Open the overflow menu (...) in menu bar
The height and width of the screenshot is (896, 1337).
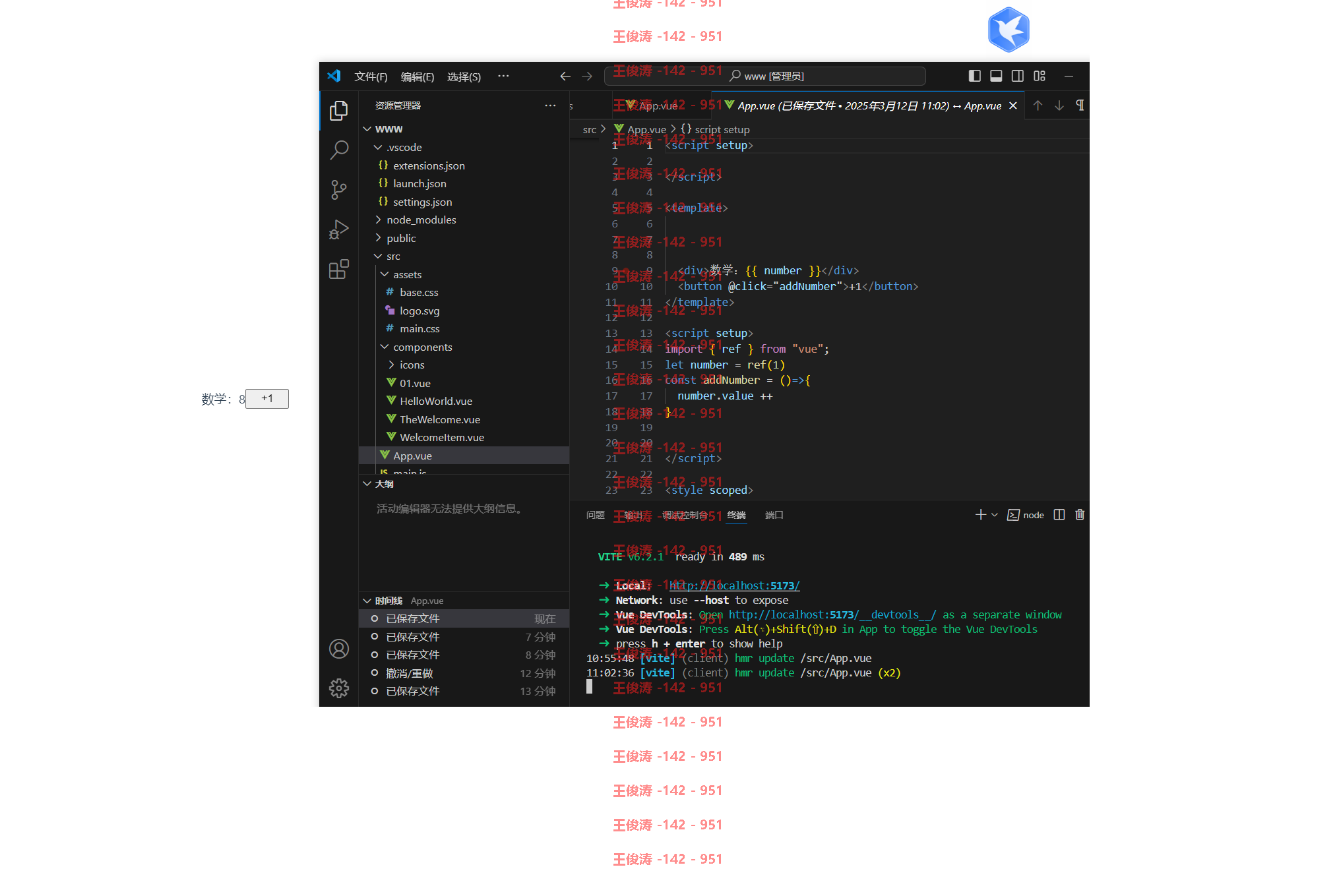coord(503,76)
